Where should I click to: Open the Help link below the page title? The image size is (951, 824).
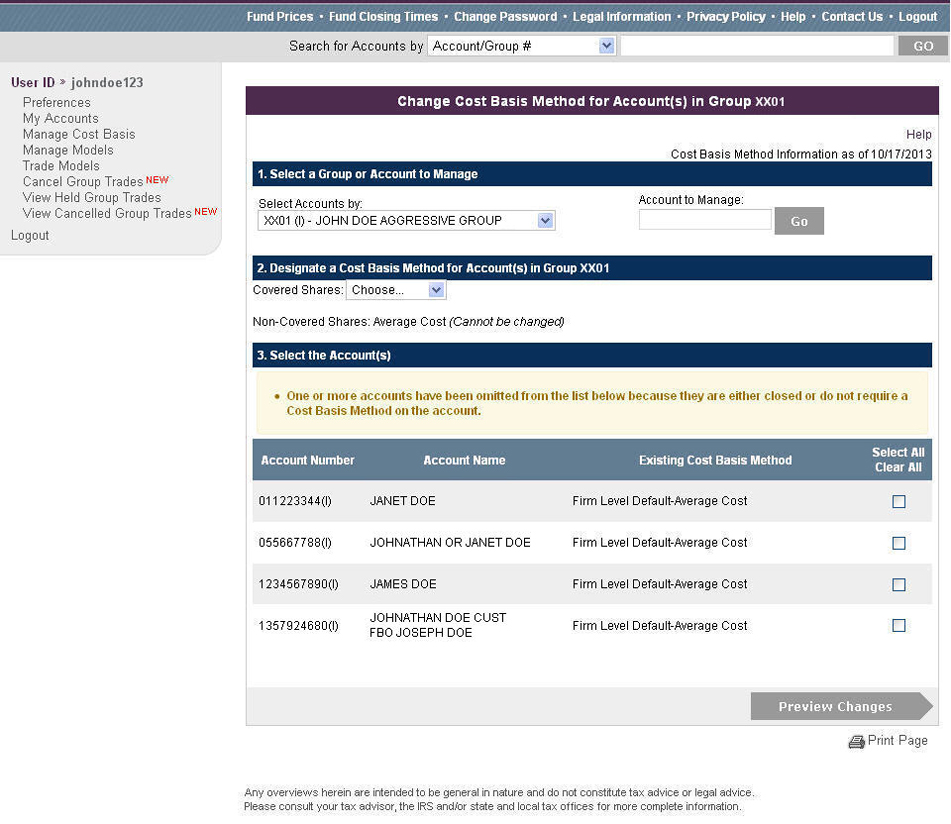click(919, 135)
